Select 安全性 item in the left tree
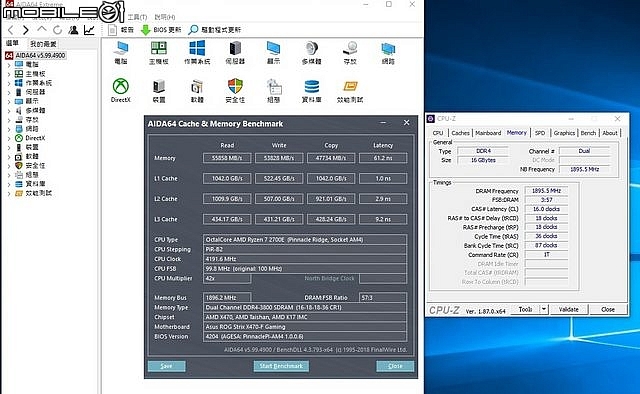This screenshot has width=640, height=394. [31, 165]
